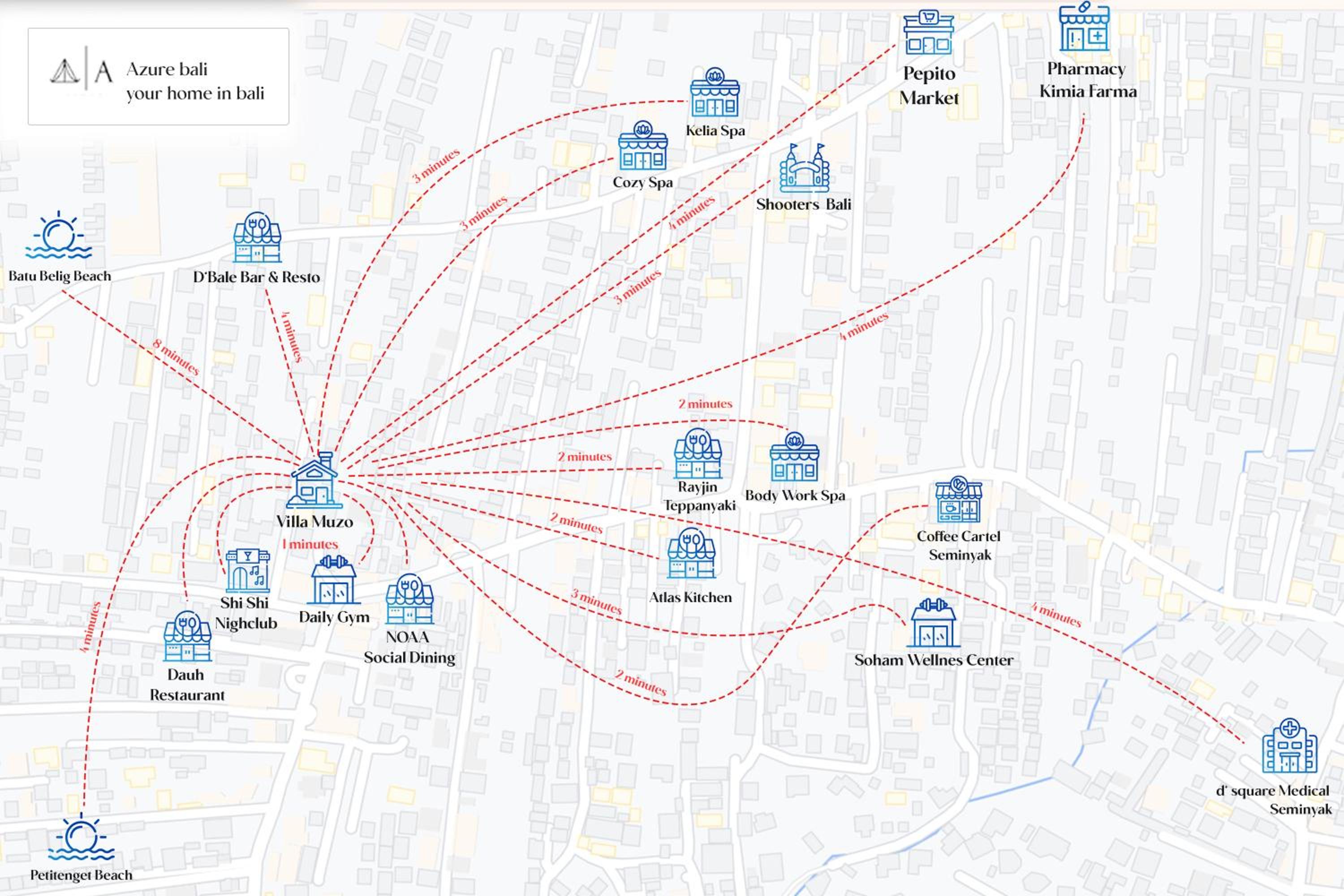This screenshot has width=1344, height=896.
Task: Click '4 minutes' label on Pharmacy Kimia Farma route
Action: 863,326
